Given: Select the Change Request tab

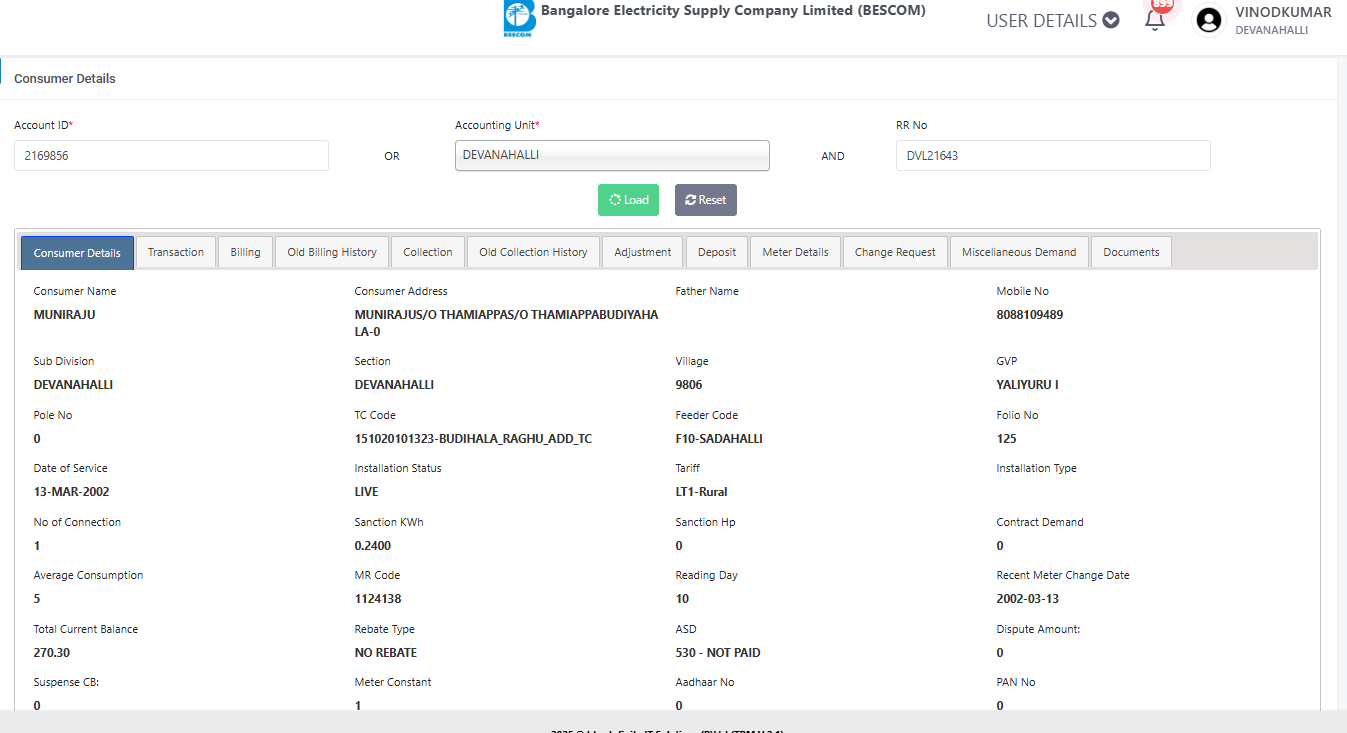Looking at the screenshot, I should coord(895,253).
